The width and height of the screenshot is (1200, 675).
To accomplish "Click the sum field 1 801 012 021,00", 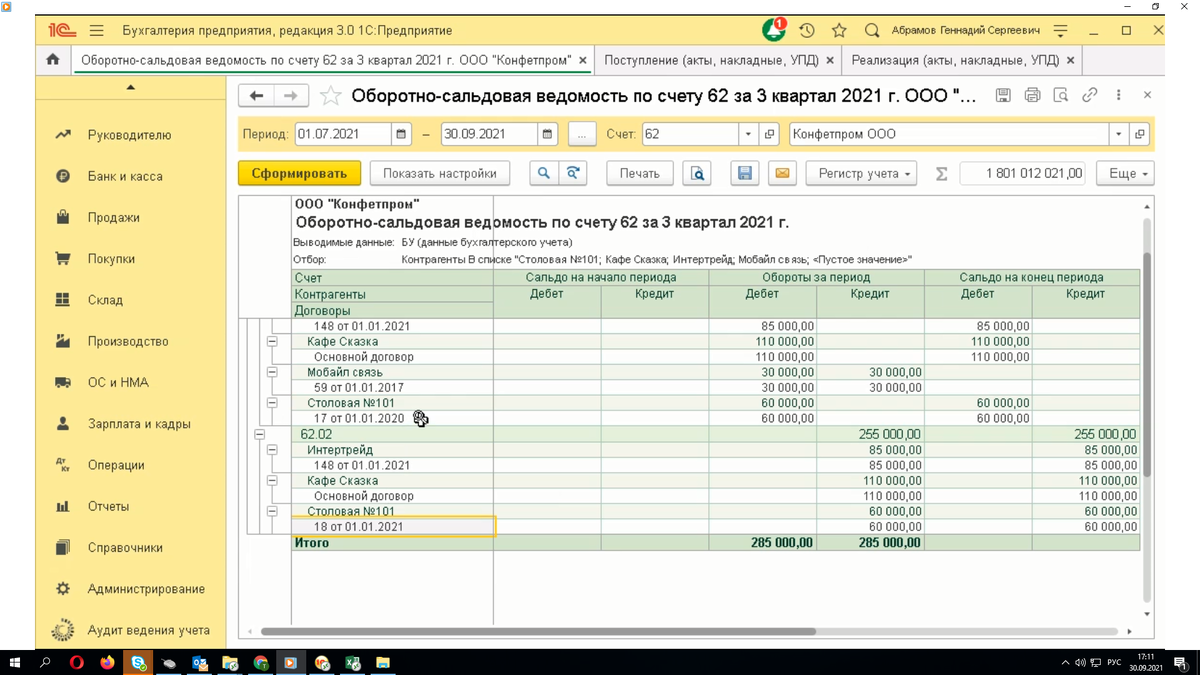I will pyautogui.click(x=1023, y=173).
